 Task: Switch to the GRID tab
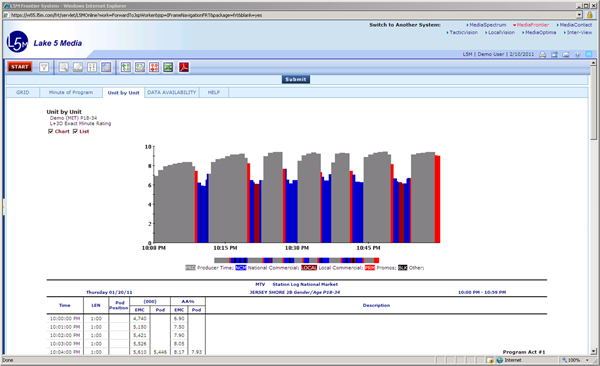point(23,92)
